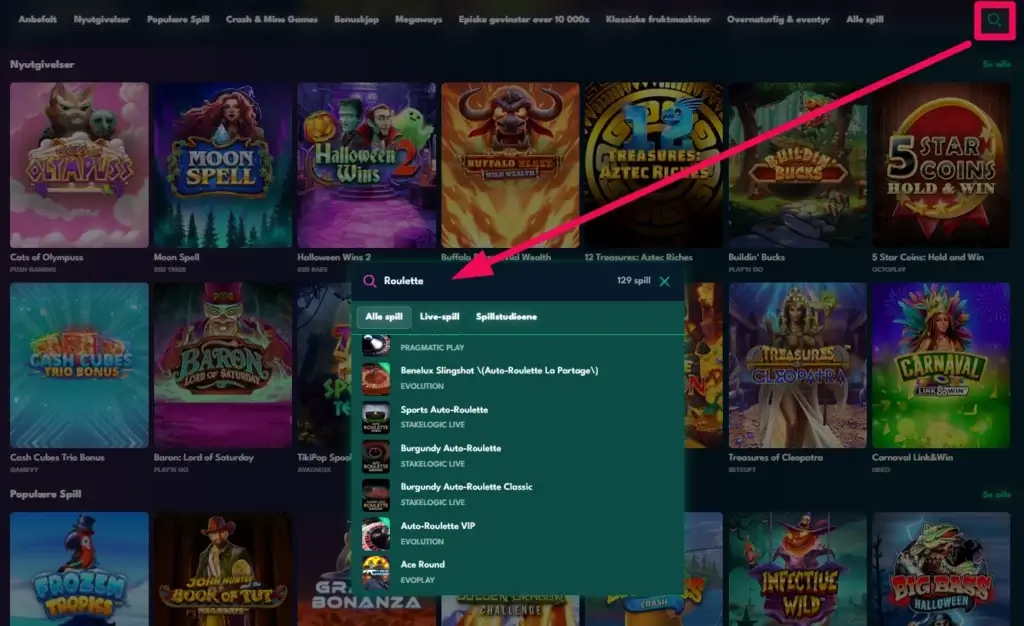Switch to the Alle spill search tab
Screen dimensions: 1024x626
pos(384,317)
